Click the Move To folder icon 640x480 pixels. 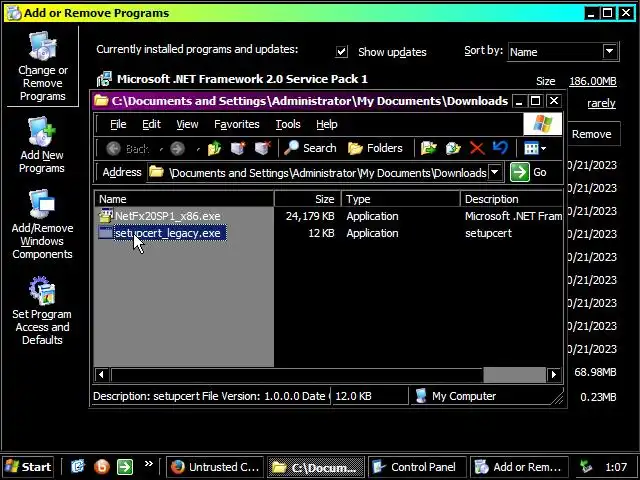click(x=429, y=149)
